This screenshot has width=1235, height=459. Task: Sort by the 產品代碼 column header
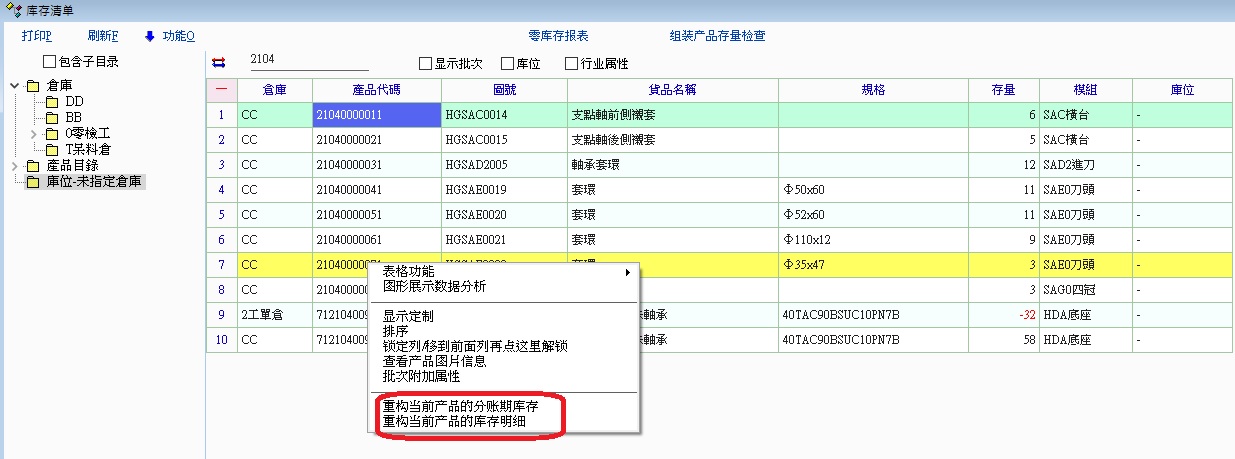[x=377, y=90]
